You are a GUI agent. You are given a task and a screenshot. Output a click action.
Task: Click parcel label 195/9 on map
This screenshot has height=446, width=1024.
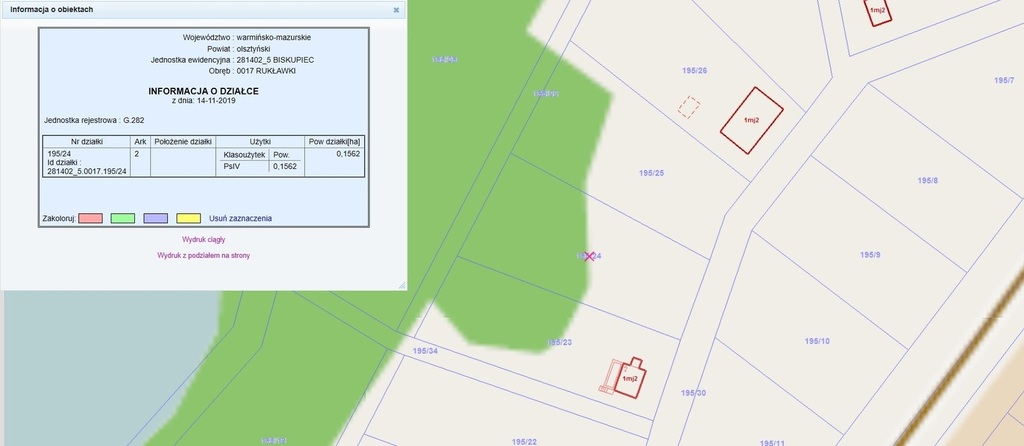pos(870,255)
